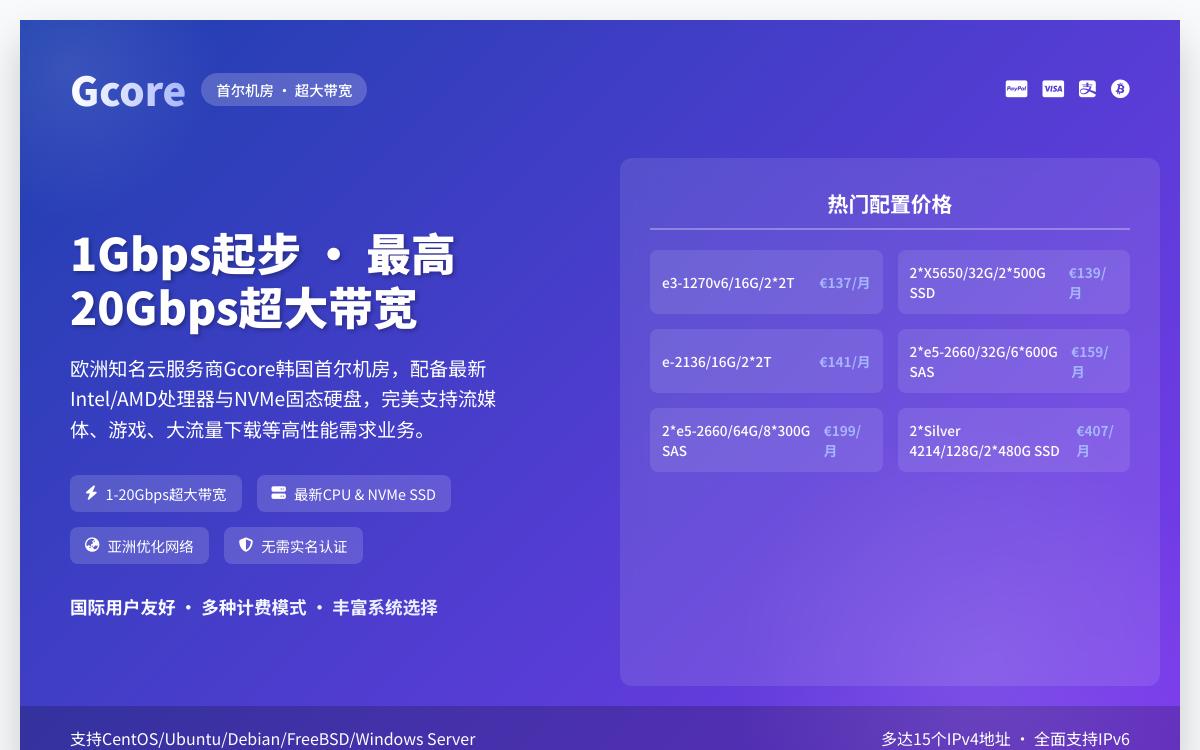Click the globe icon on 亚洲优化网络 badge
Screen dimensions: 1200x750
pos(91,546)
